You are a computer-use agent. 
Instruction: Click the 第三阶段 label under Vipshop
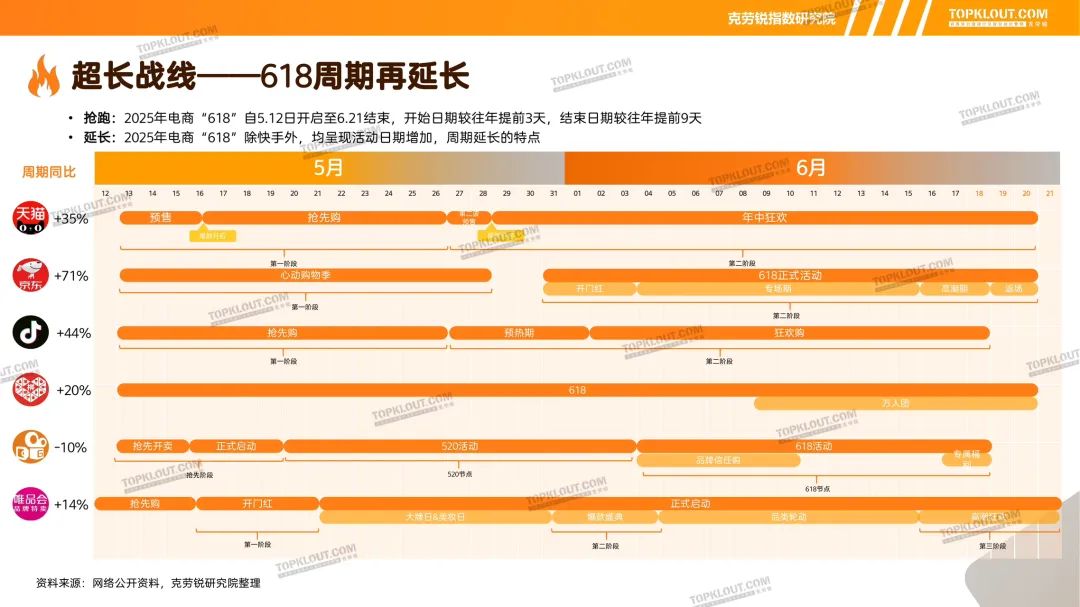tap(993, 546)
